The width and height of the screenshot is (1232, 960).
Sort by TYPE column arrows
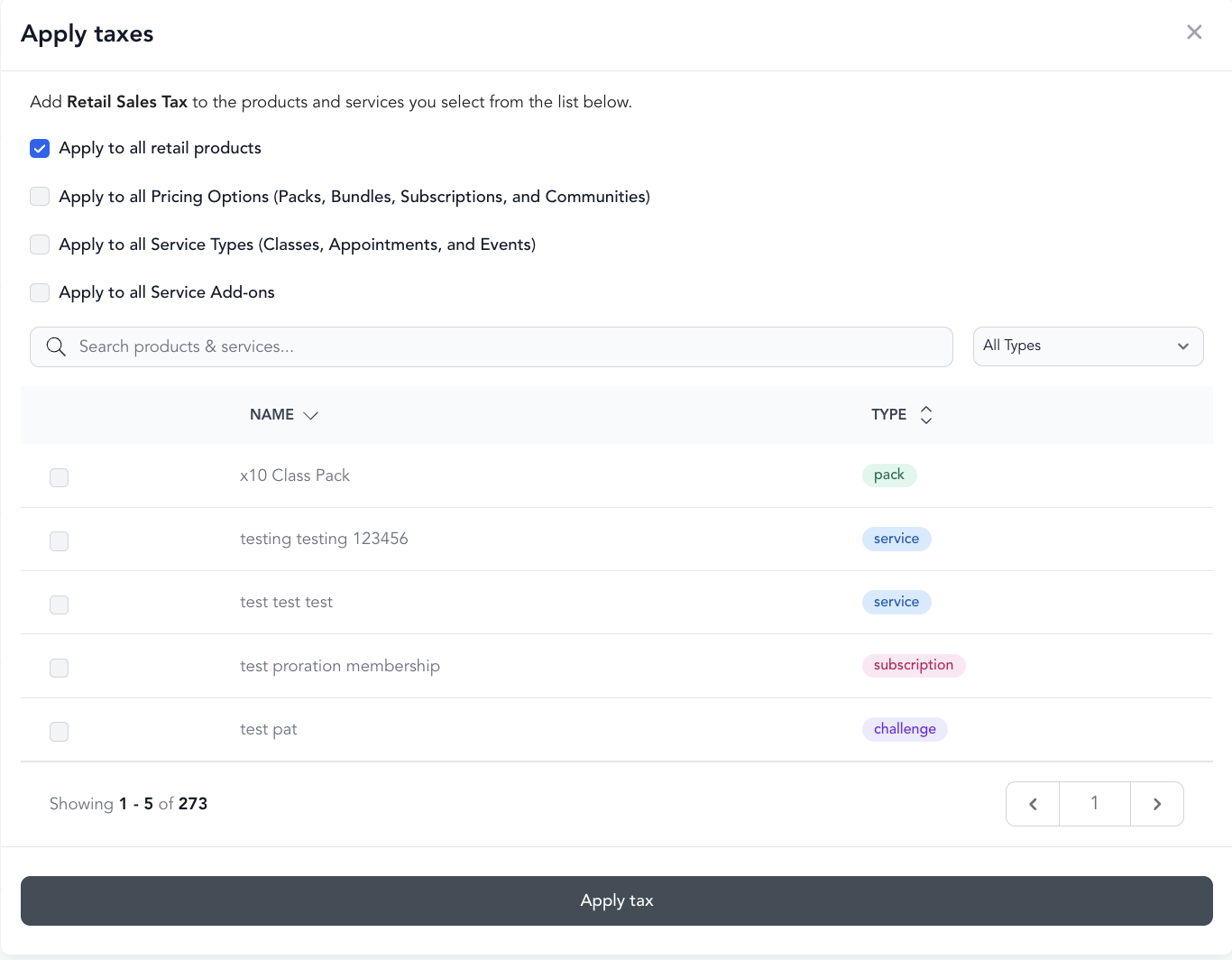[926, 415]
